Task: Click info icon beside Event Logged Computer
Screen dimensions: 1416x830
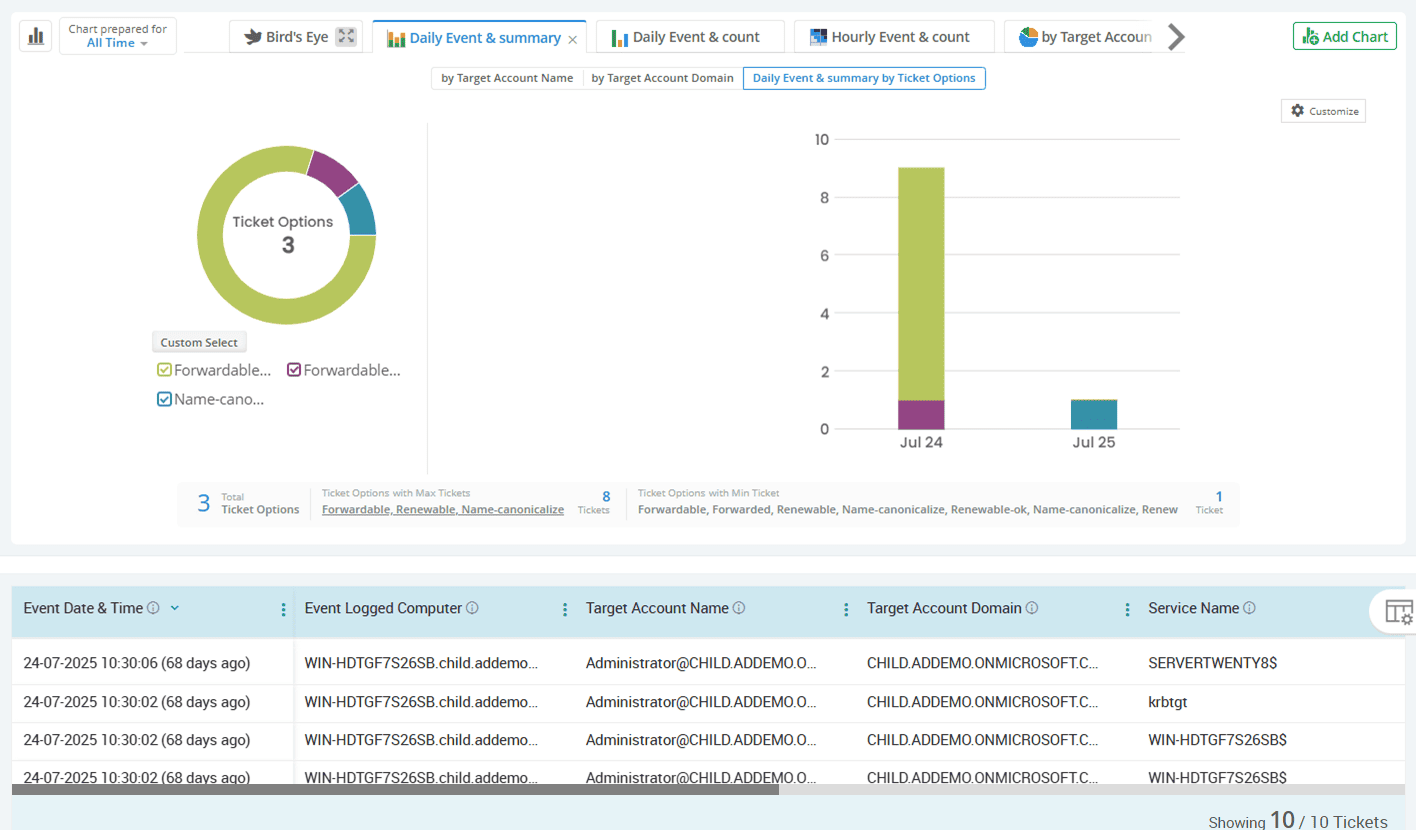Action: 472,608
